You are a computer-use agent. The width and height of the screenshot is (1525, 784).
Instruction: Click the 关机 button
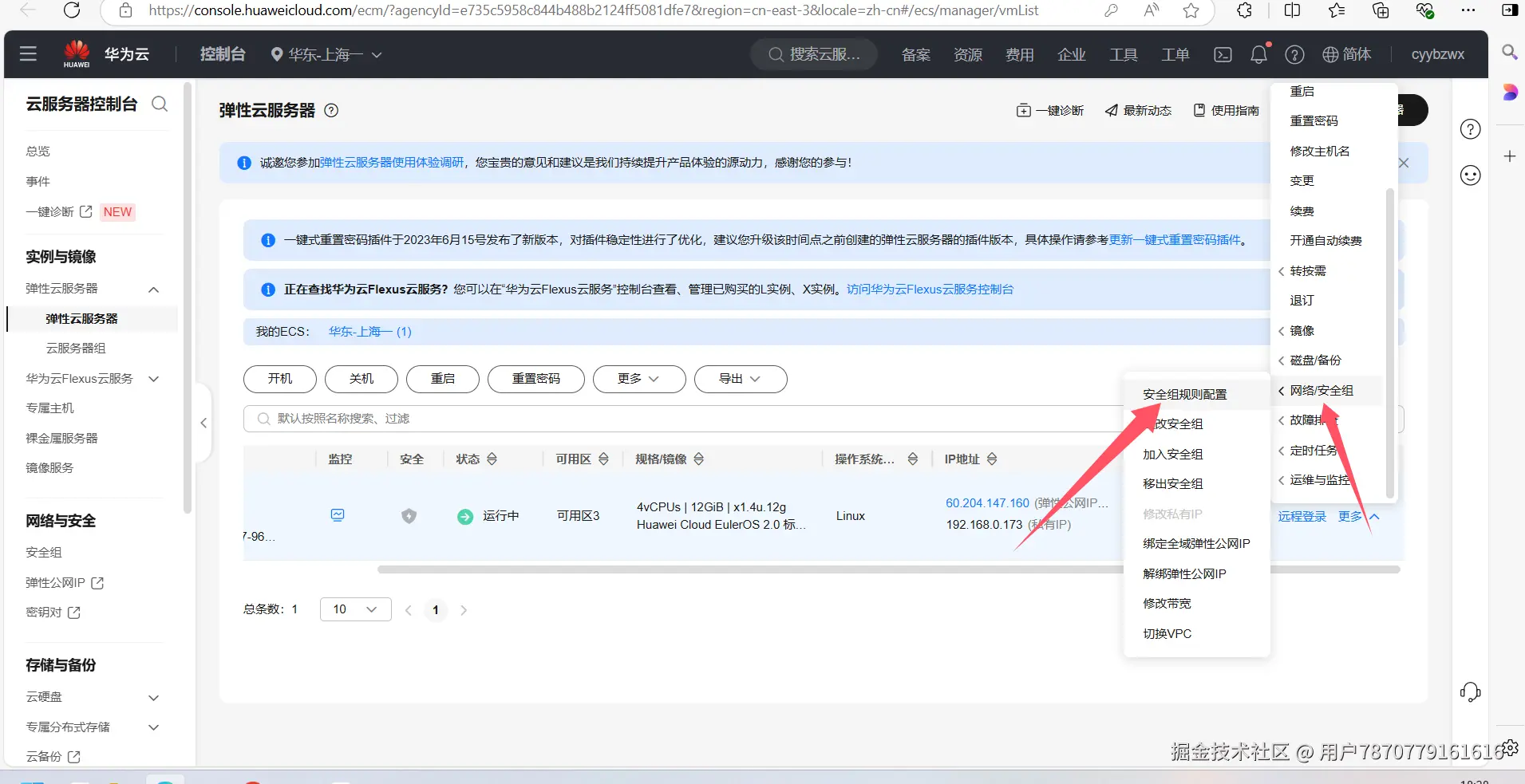pos(361,379)
